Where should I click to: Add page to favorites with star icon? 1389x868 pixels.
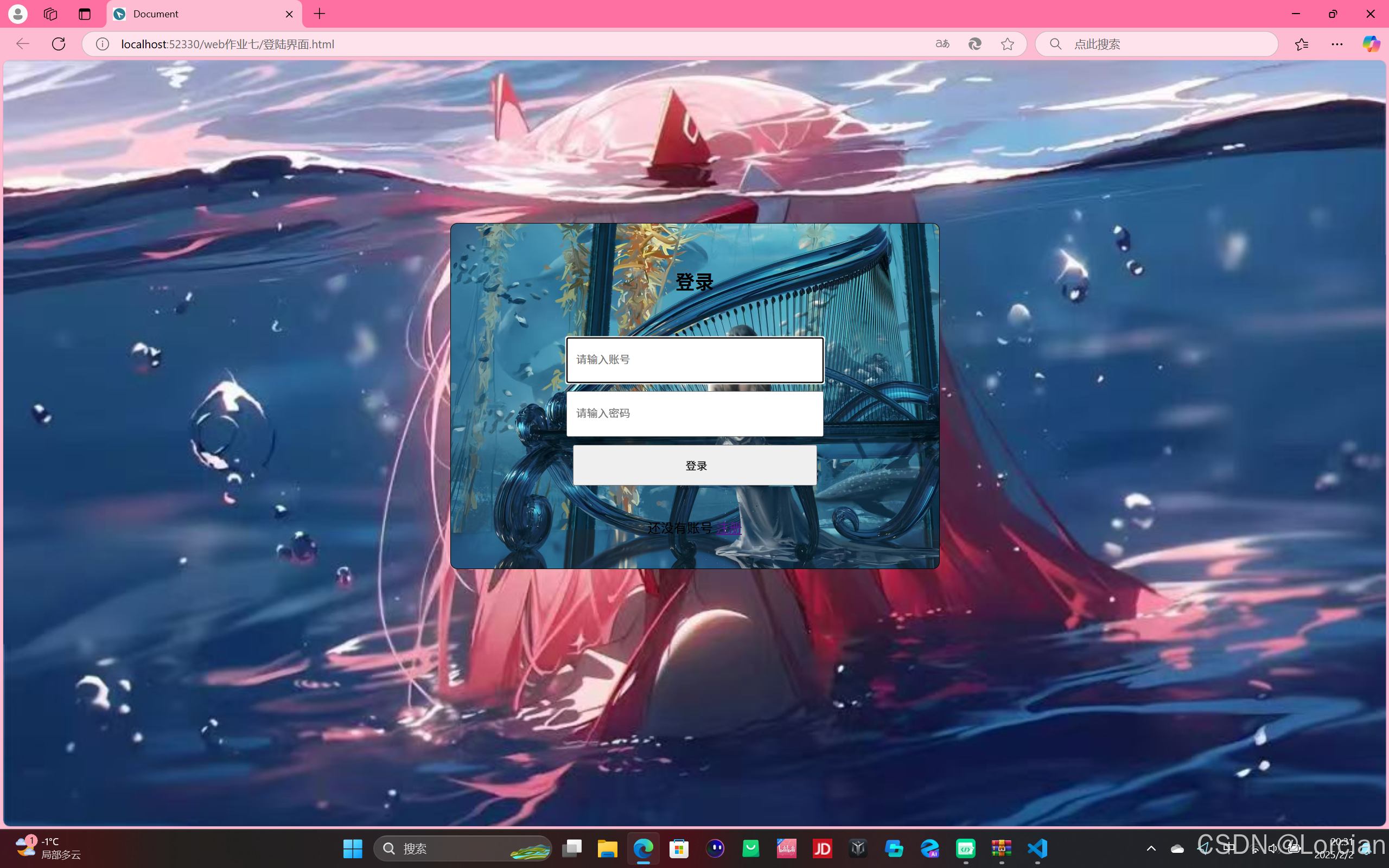[x=1008, y=43]
